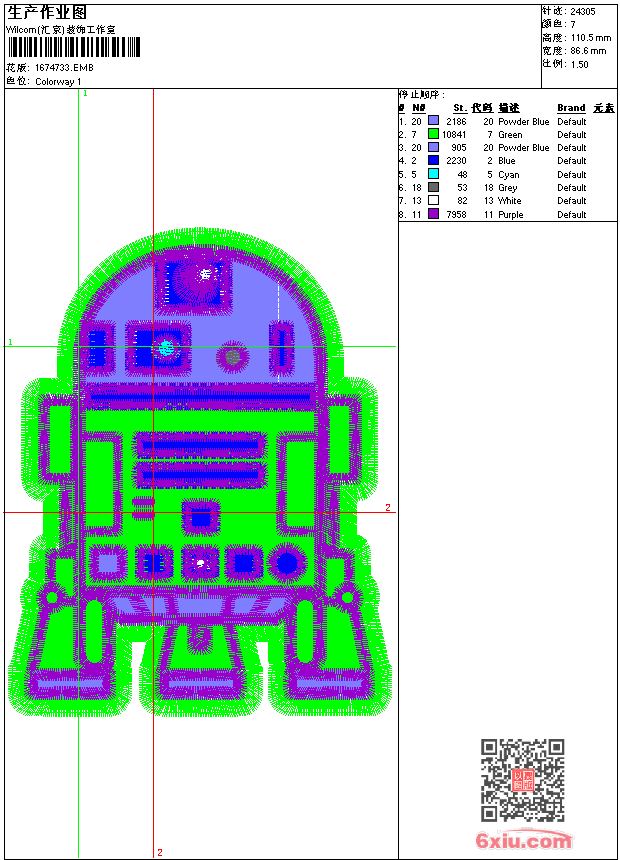Click the stitch count '905' in row 3
Viewport: 620px width, 860px height.
coord(459,148)
